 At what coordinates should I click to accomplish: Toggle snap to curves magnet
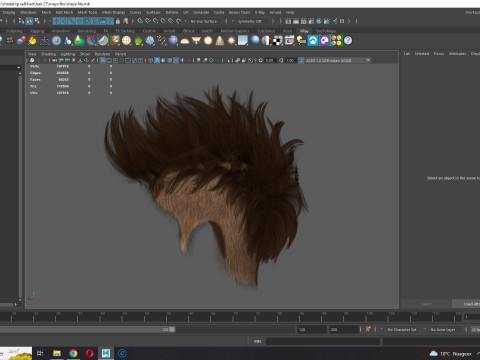pos(148,21)
